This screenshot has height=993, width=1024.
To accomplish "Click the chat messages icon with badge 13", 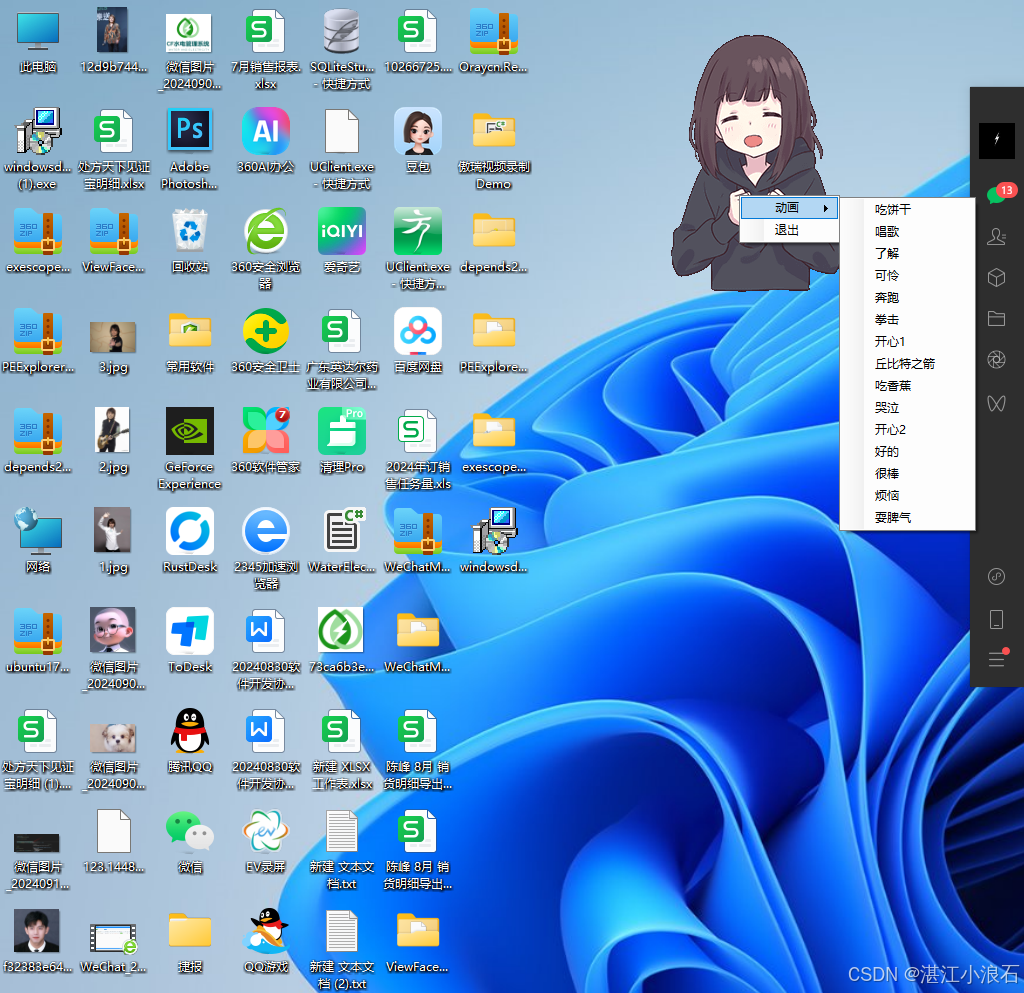I will click(999, 194).
